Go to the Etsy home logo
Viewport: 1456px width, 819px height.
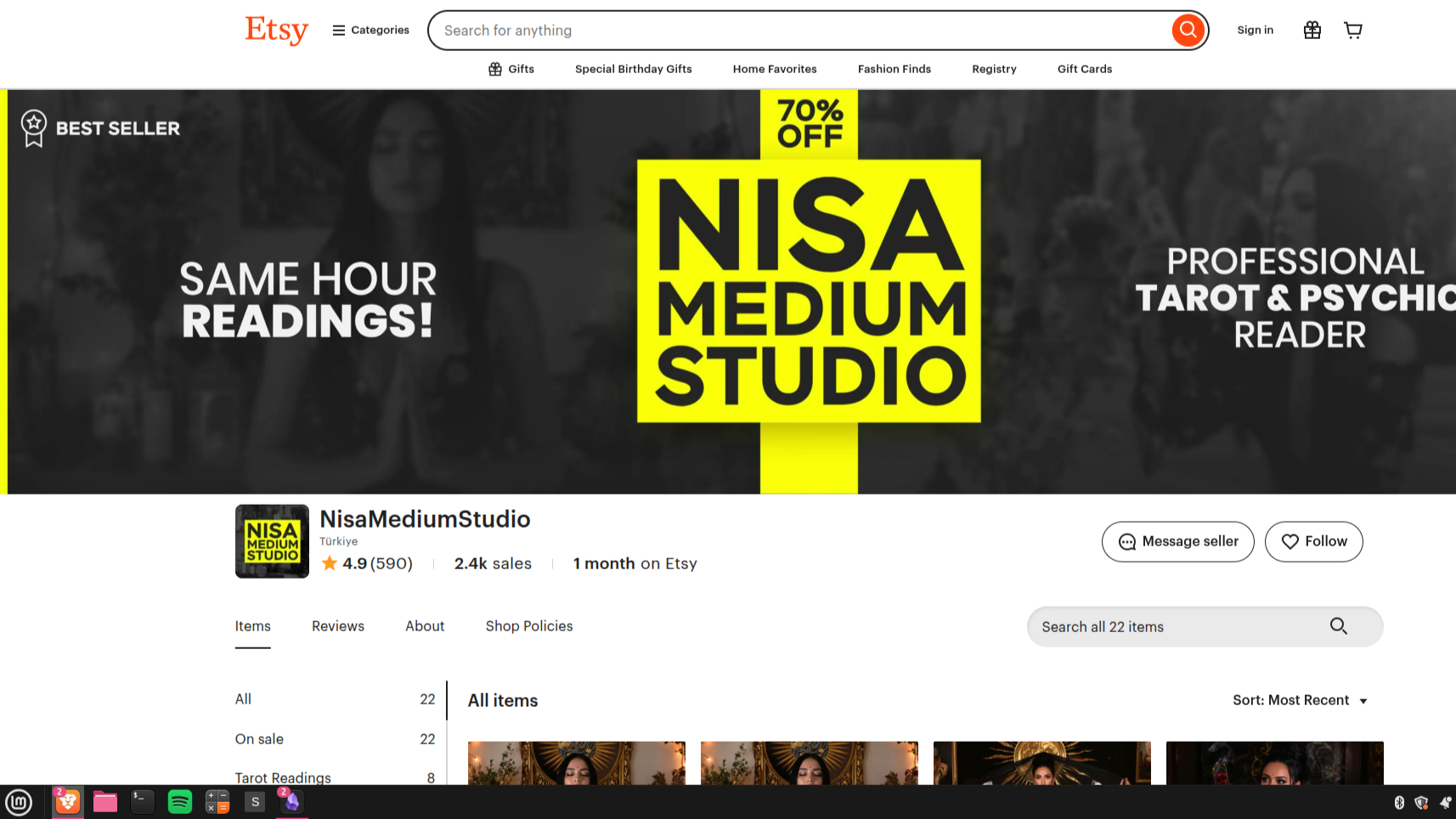click(276, 31)
